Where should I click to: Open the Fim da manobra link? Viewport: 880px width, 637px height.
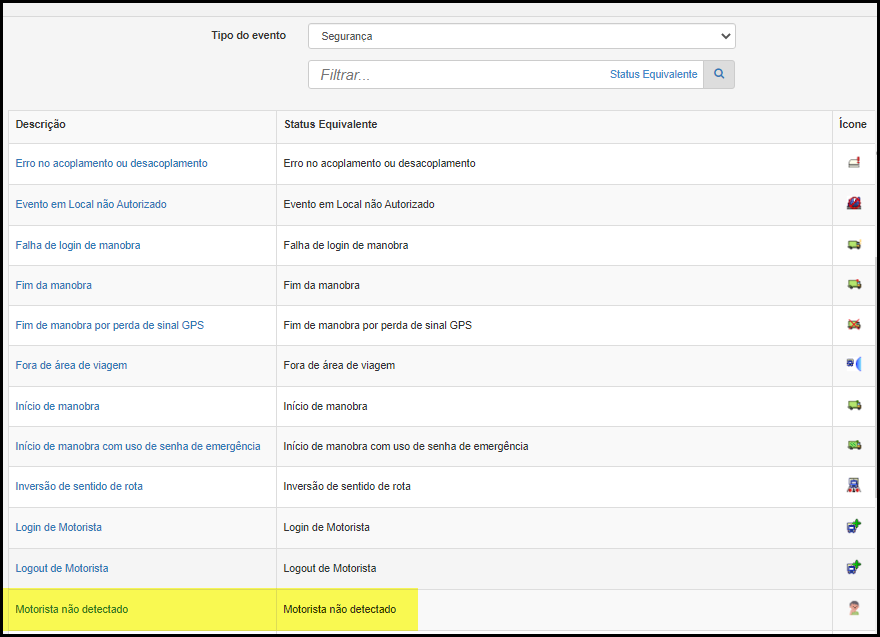coord(53,285)
